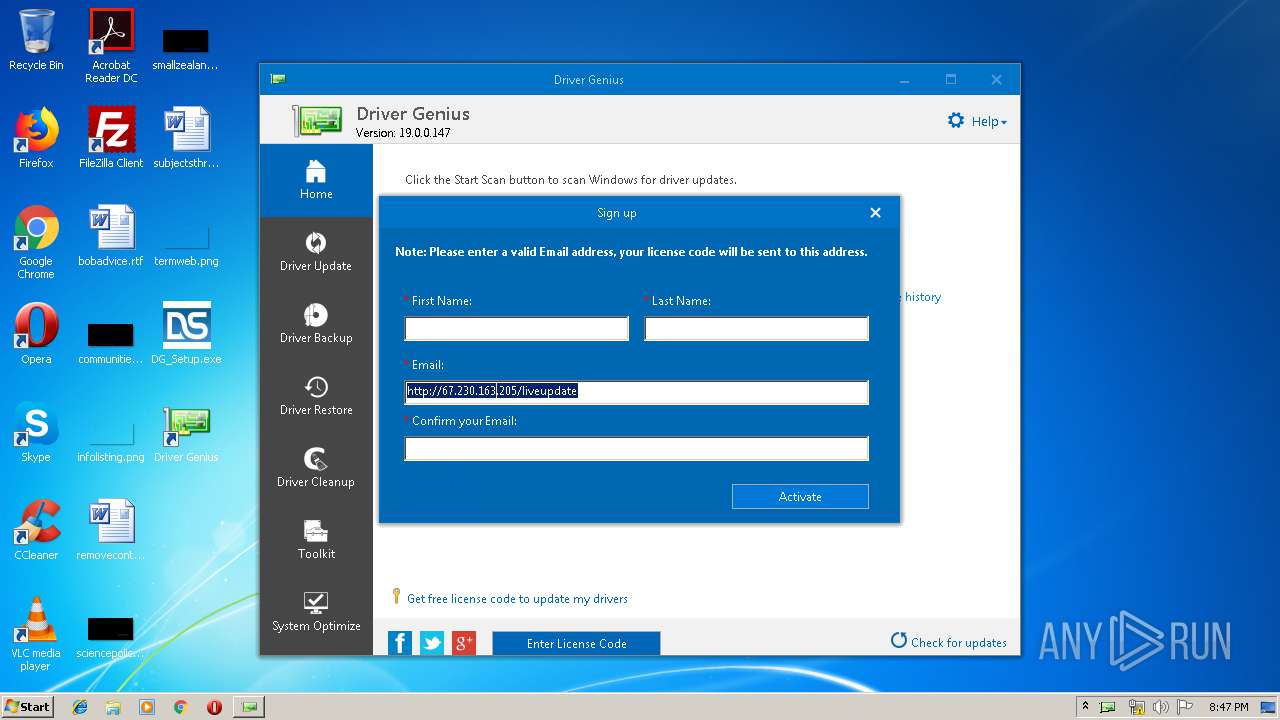1280x720 pixels.
Task: Select DG_Setup.exe desktop file
Action: click(x=186, y=334)
